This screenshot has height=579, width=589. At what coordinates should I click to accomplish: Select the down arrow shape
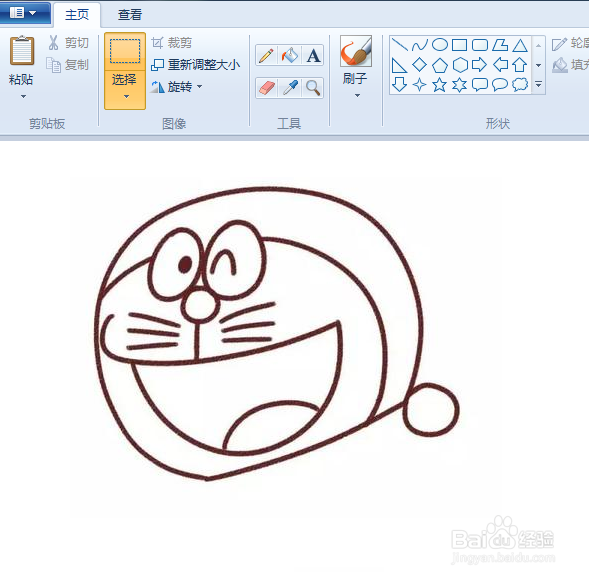(x=399, y=85)
